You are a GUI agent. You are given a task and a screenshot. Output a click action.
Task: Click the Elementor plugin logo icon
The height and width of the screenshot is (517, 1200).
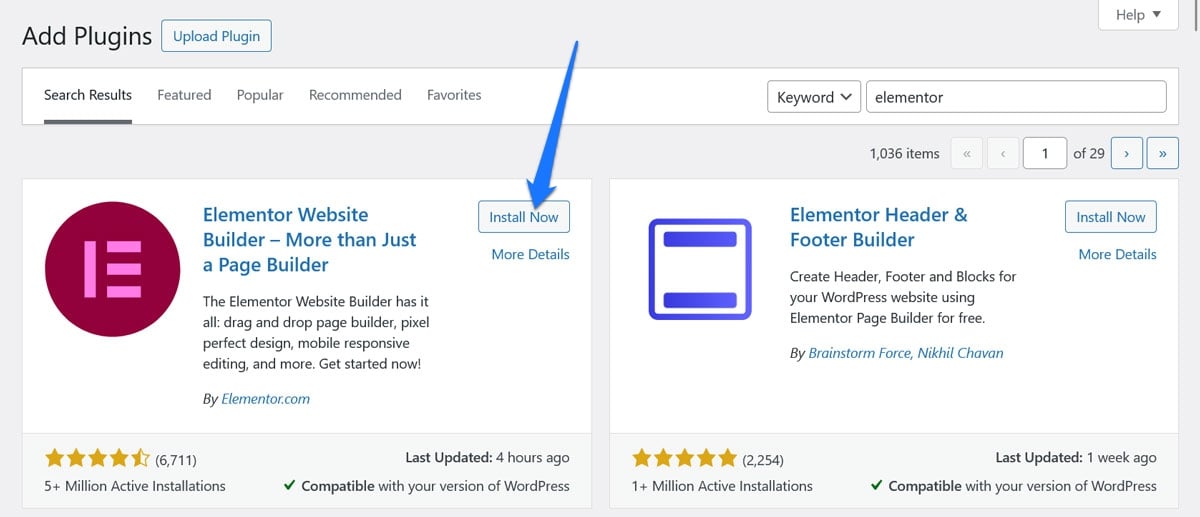111,269
